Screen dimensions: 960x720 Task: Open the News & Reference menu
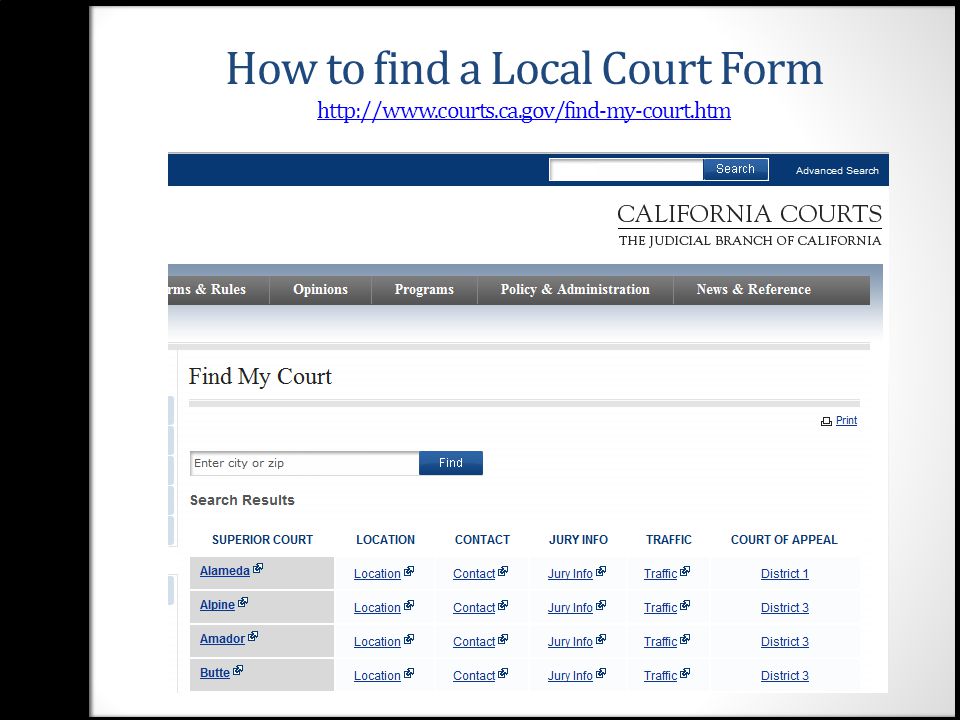pos(754,290)
